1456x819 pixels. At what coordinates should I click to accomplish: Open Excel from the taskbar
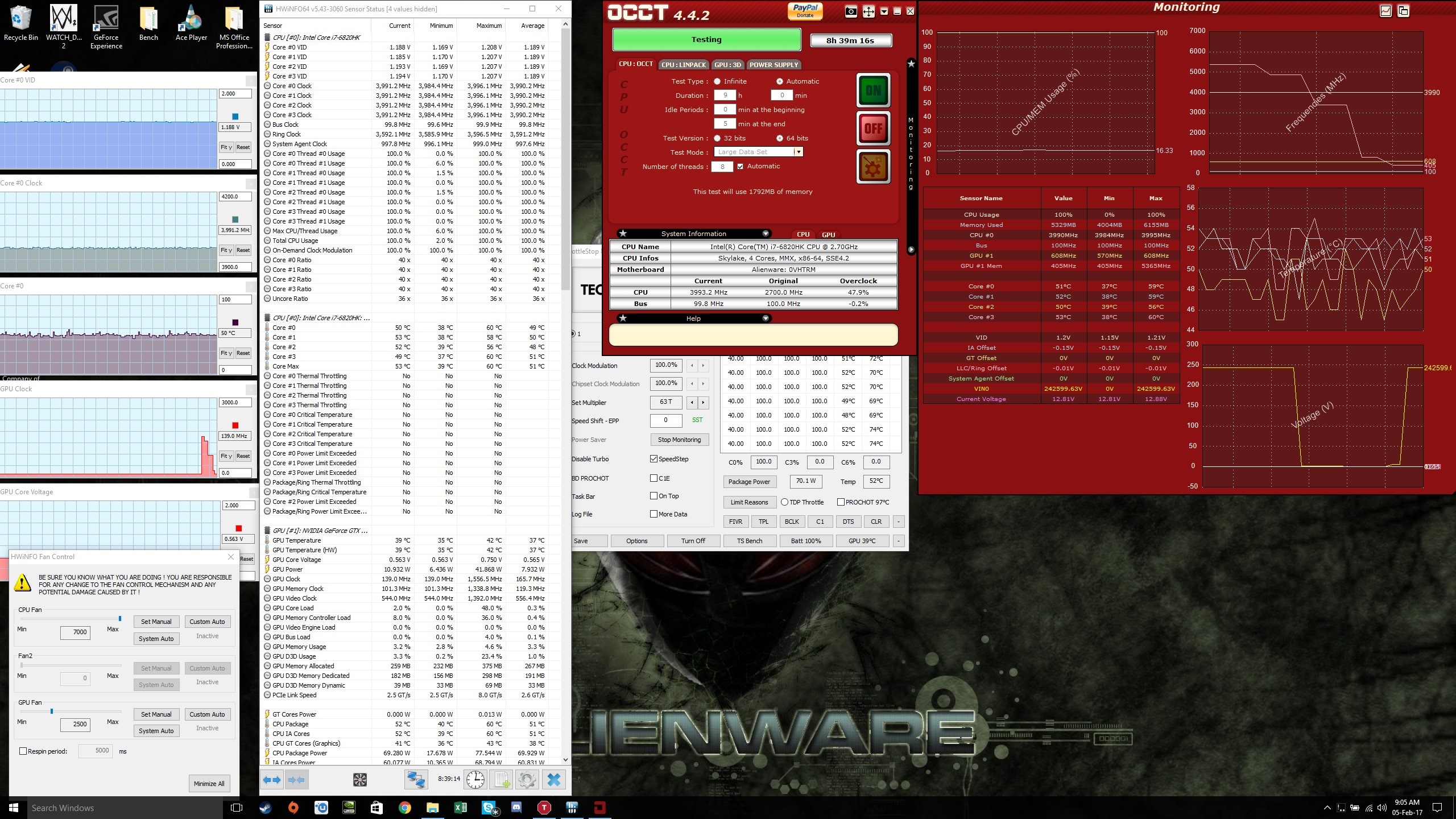click(x=461, y=808)
